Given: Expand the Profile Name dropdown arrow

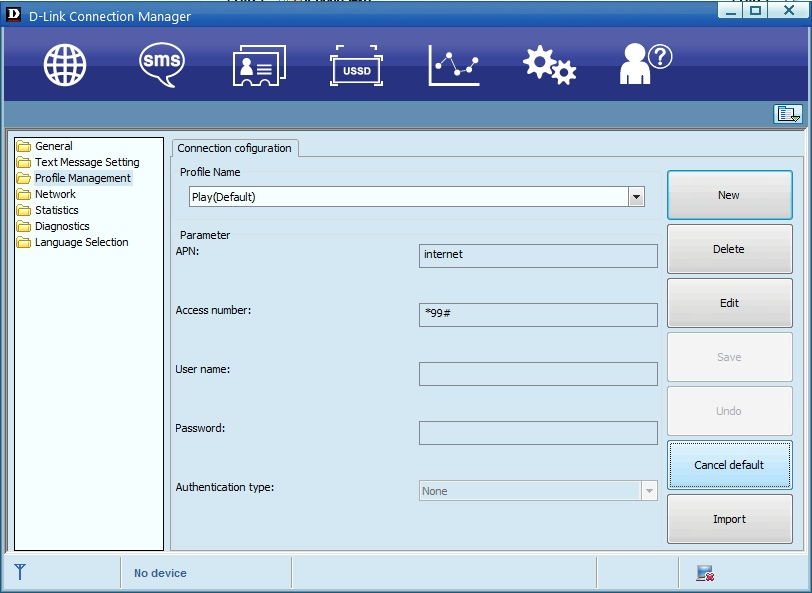Looking at the screenshot, I should pos(636,197).
